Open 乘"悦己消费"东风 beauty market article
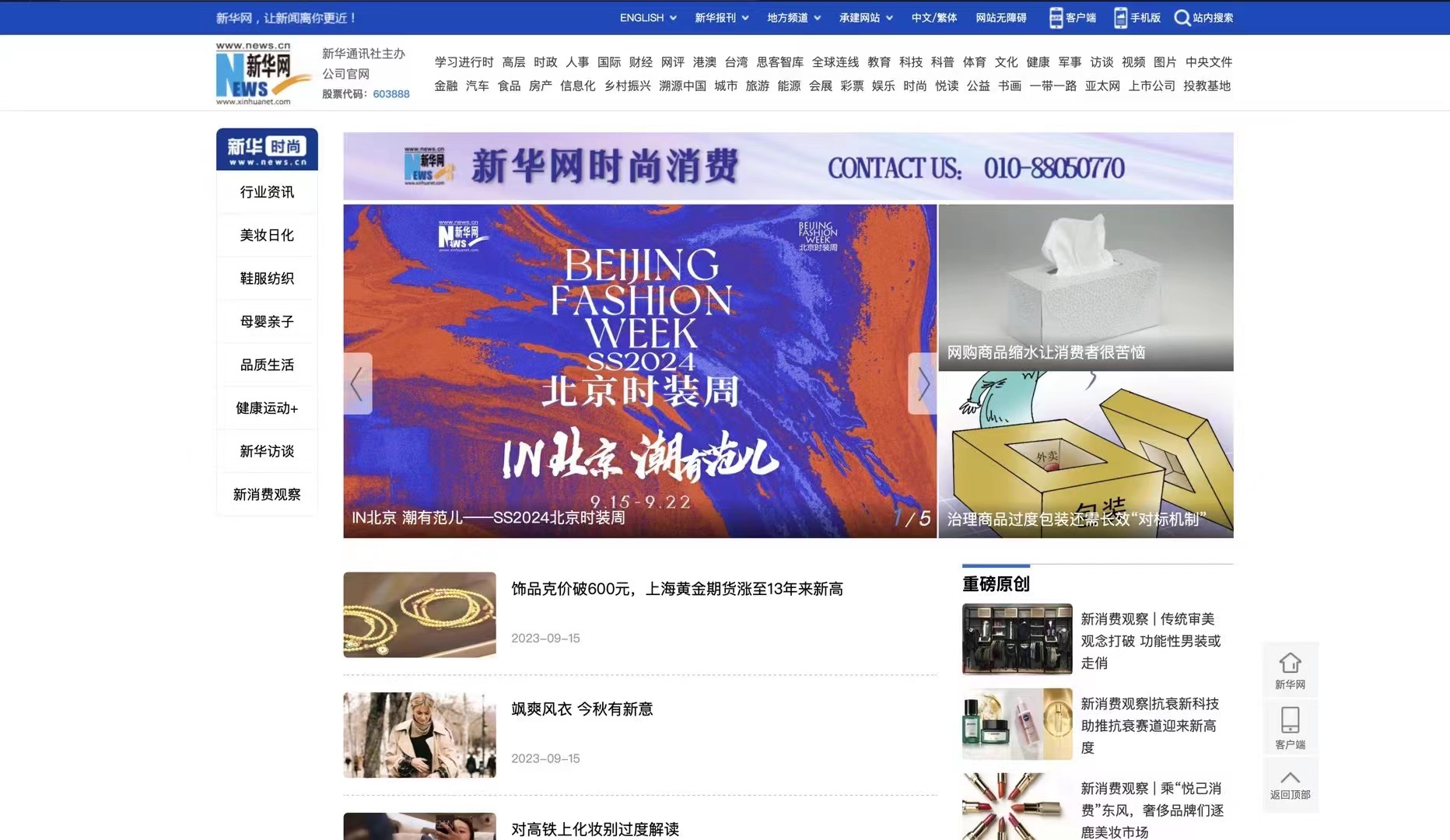The width and height of the screenshot is (1450, 840). pyautogui.click(x=1152, y=810)
